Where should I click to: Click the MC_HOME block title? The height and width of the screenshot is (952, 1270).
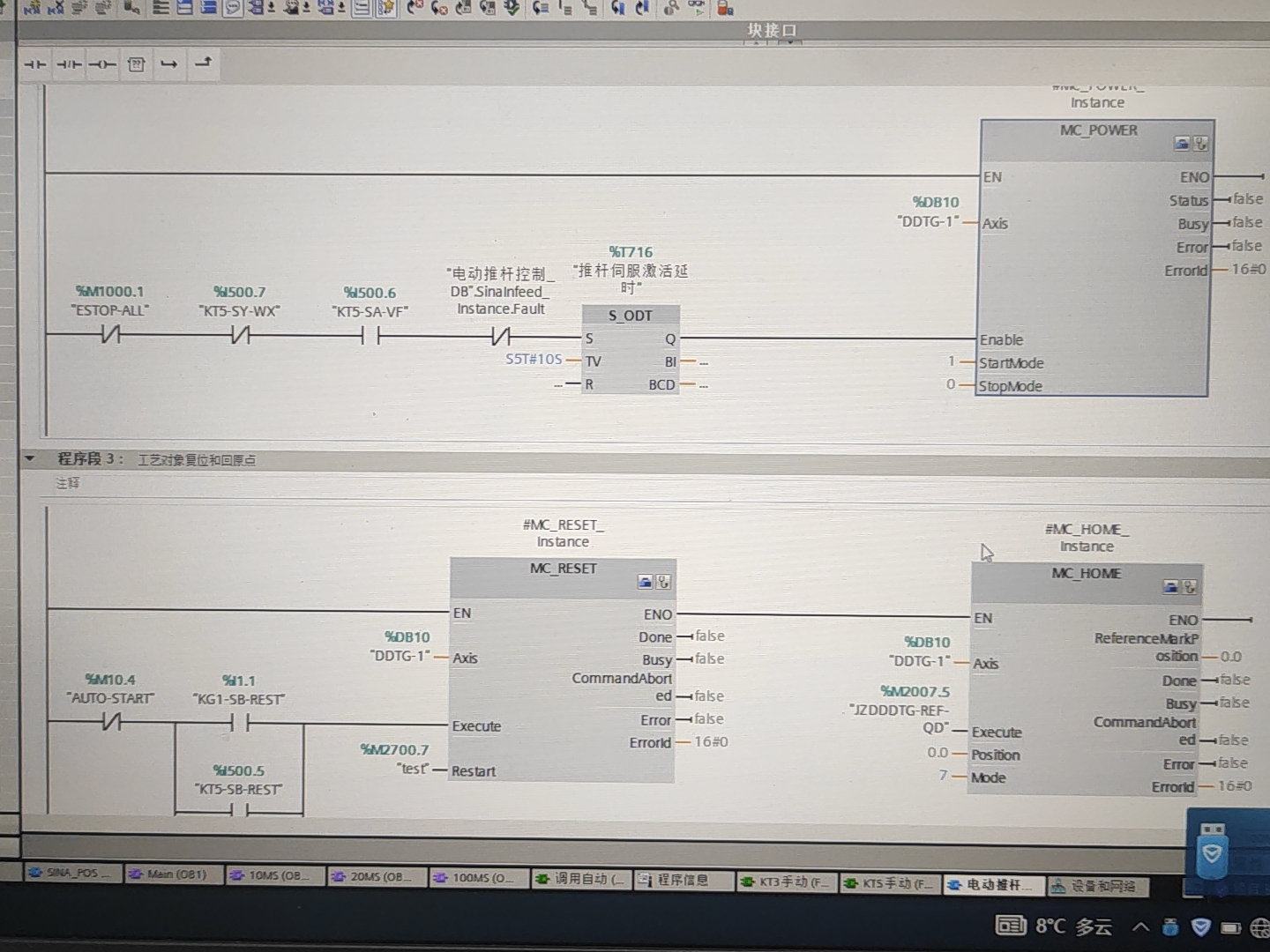coord(1087,574)
